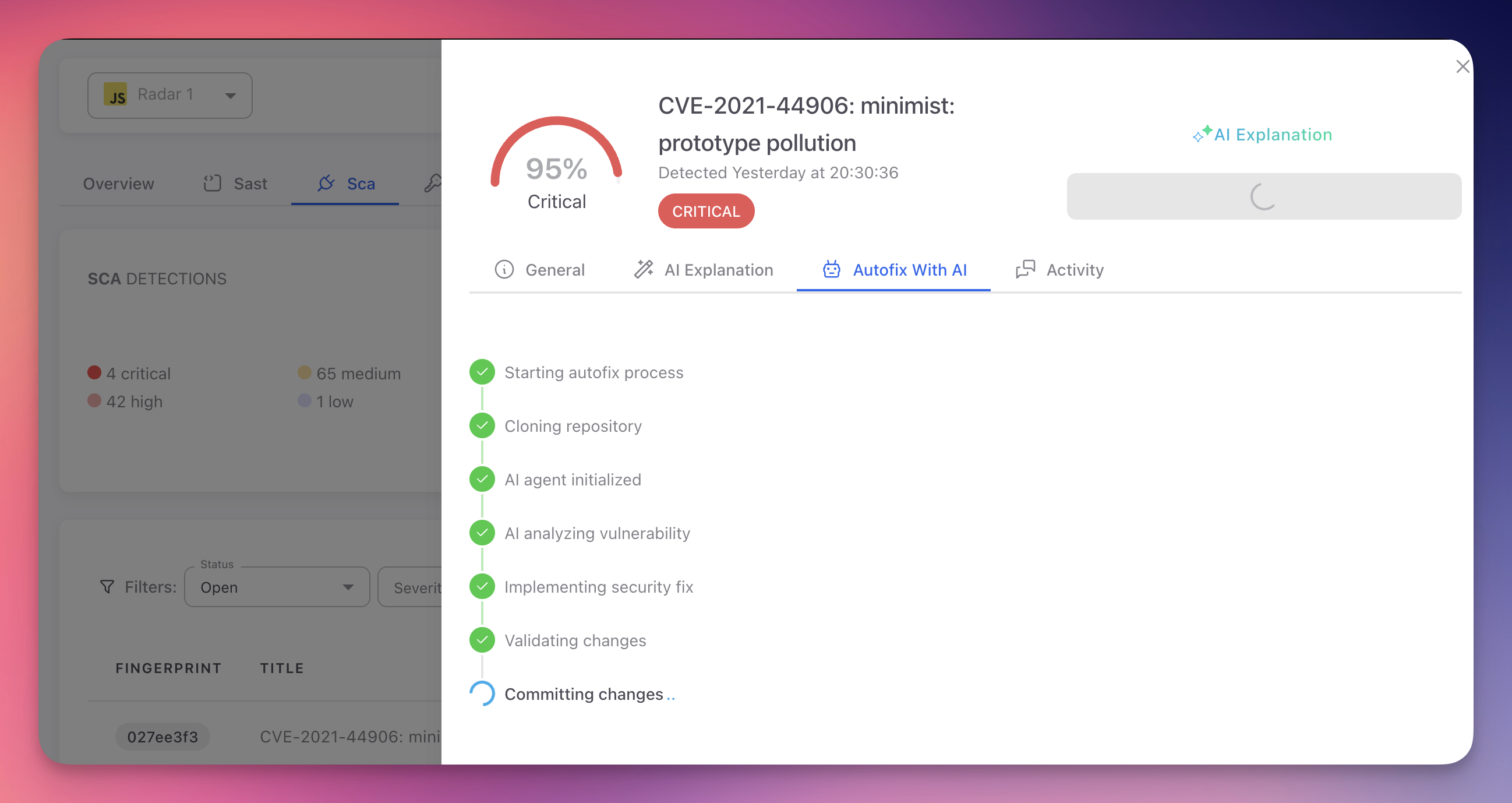
Task: Click the checkmark beside Implementing security fix
Action: pyautogui.click(x=482, y=586)
